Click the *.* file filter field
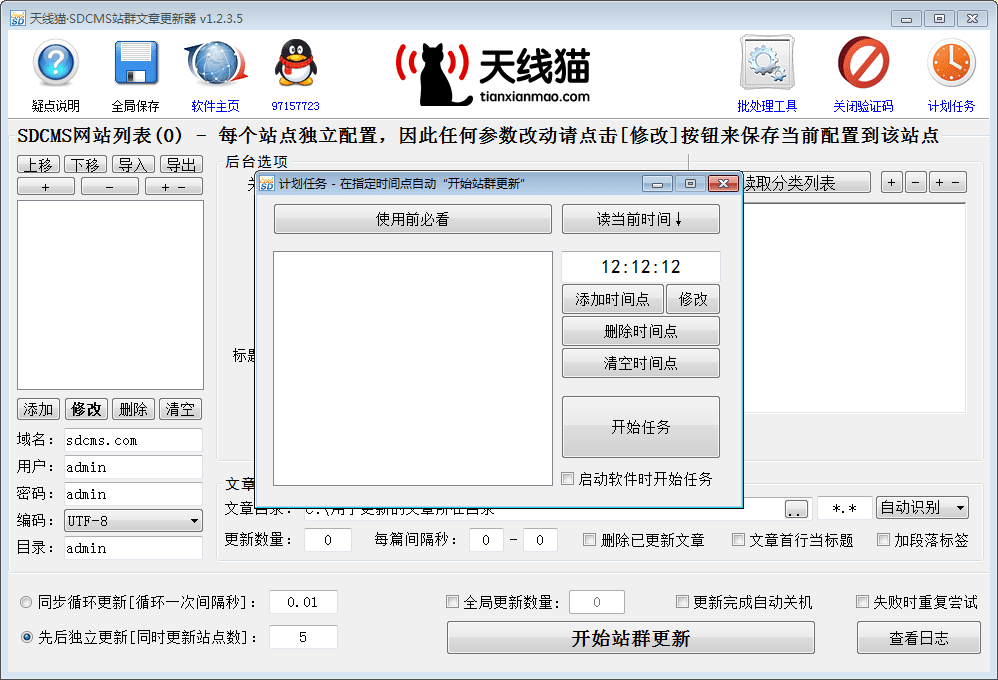998x680 pixels. pos(844,508)
